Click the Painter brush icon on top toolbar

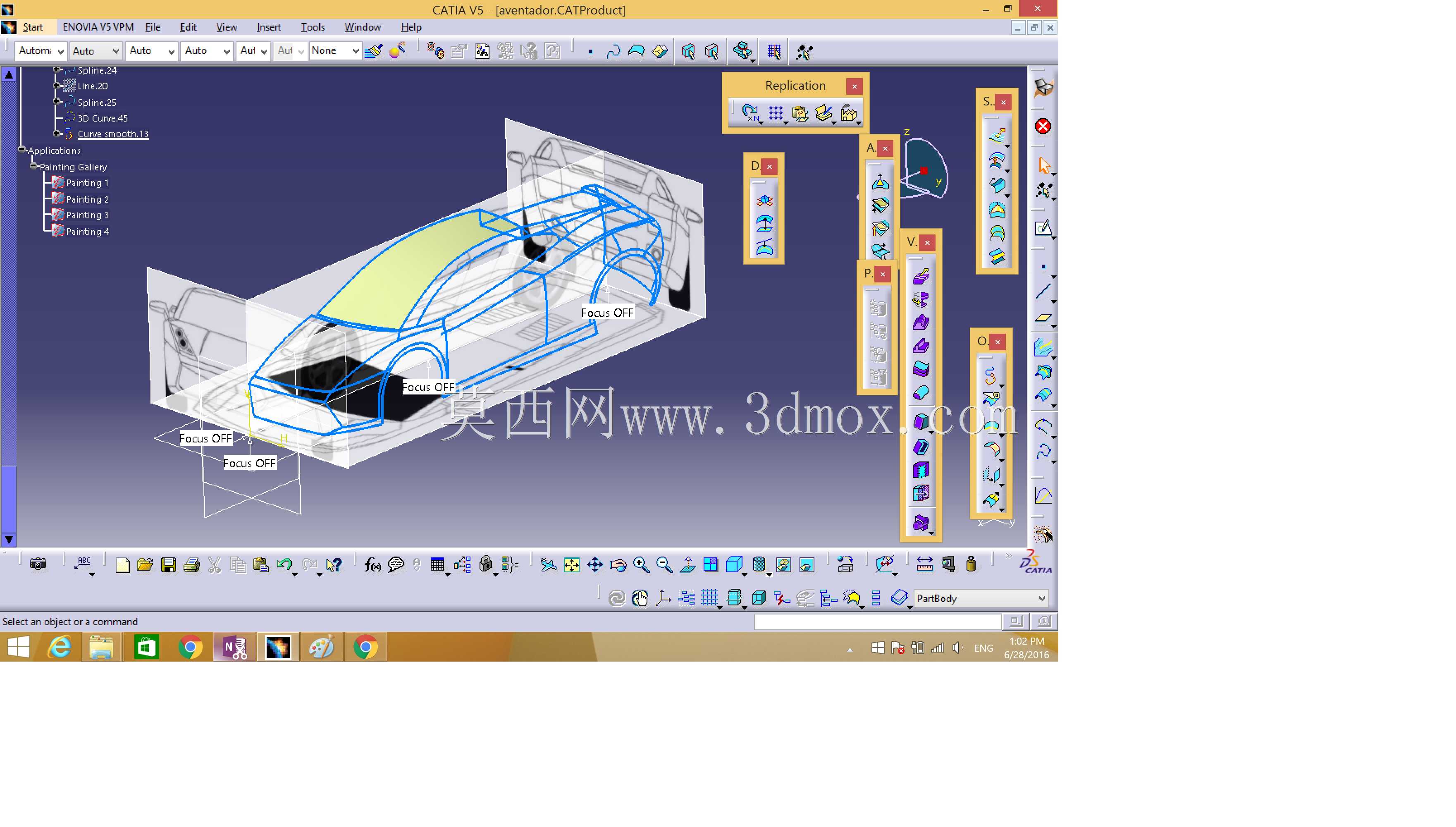[374, 51]
